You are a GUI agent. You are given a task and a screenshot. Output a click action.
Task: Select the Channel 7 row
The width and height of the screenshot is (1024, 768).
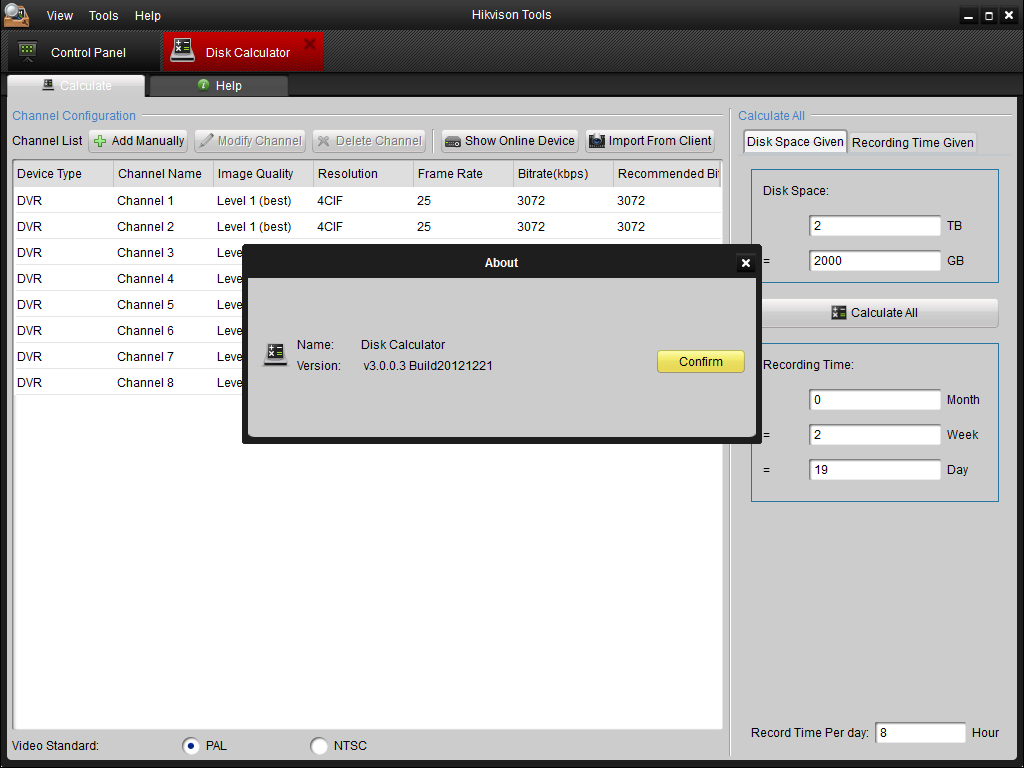pyautogui.click(x=128, y=357)
